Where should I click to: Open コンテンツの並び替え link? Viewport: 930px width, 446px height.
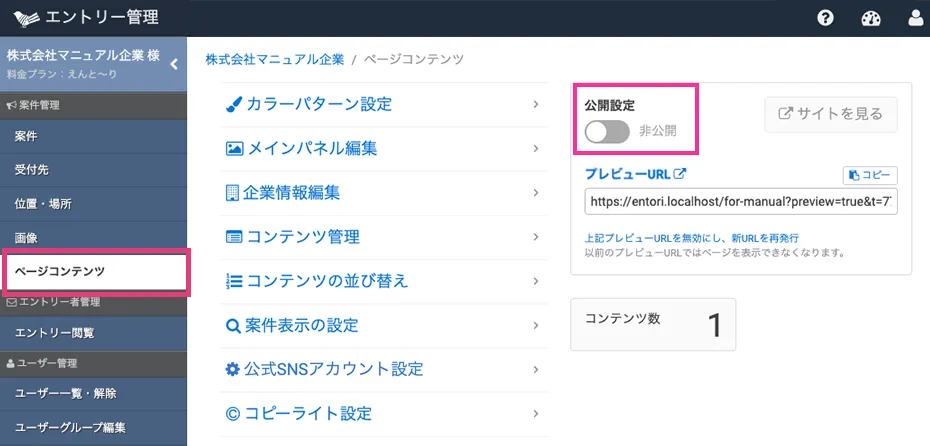click(327, 281)
